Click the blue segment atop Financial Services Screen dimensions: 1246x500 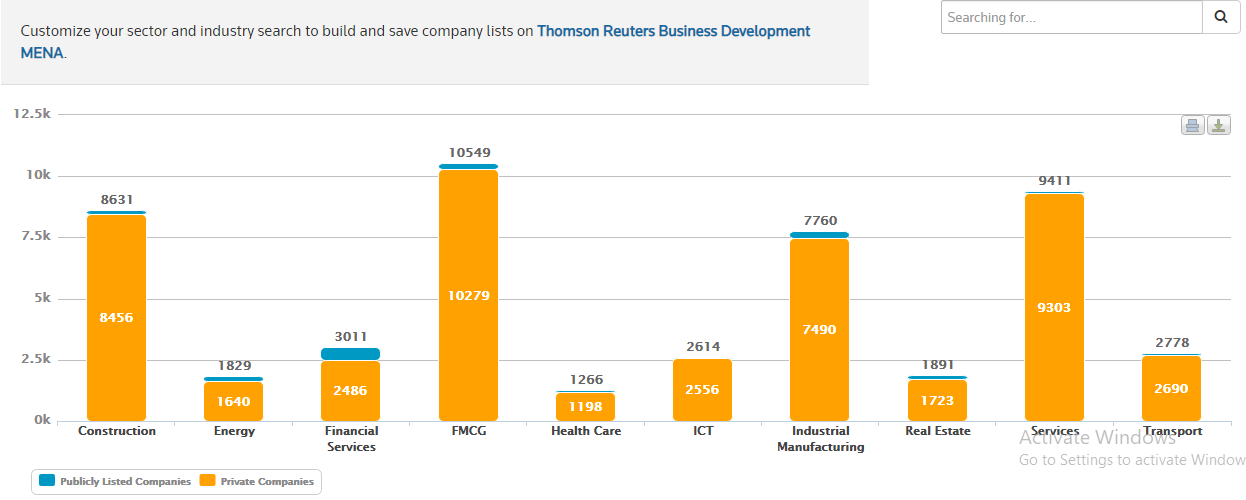tap(350, 354)
